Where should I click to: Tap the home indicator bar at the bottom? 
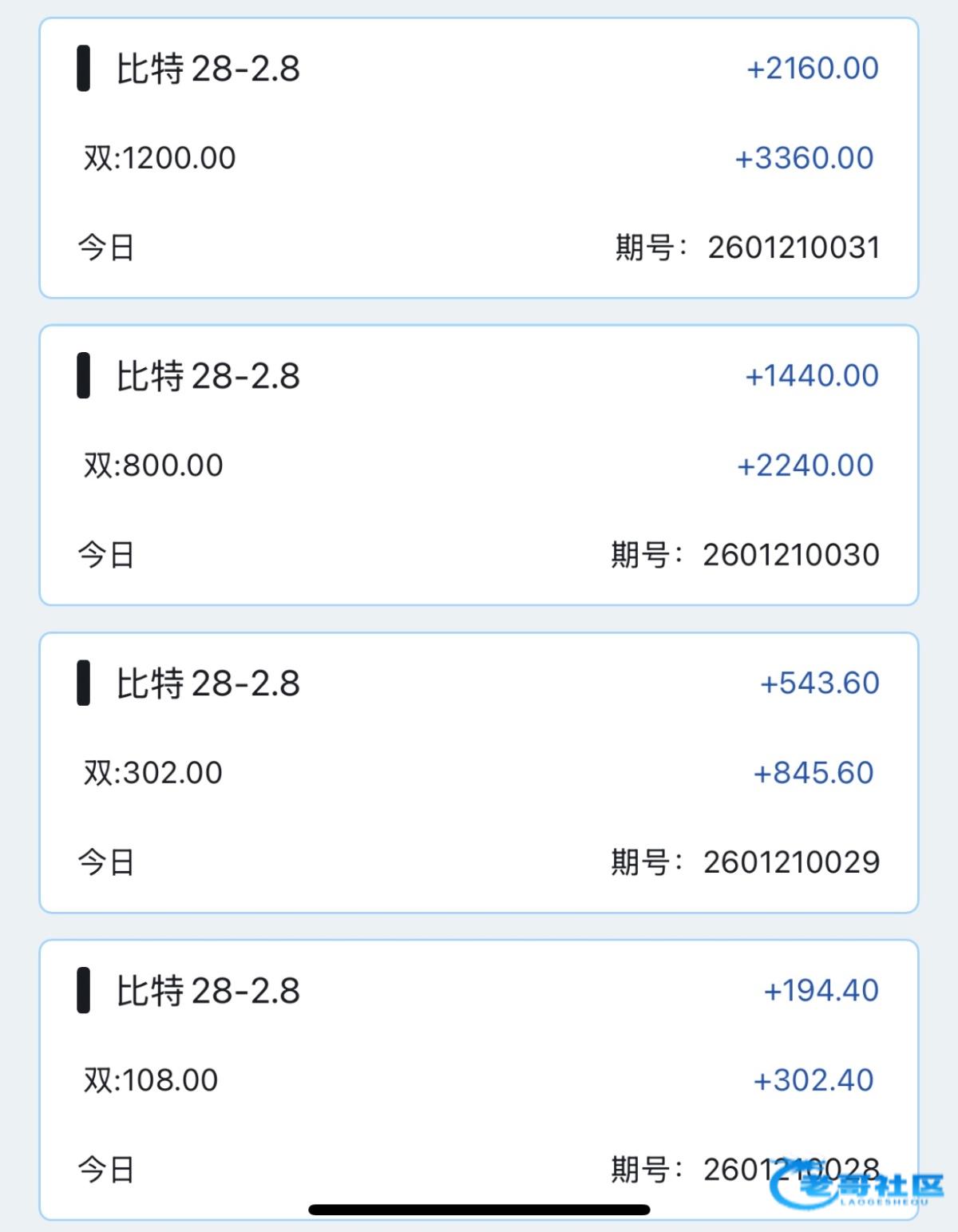tap(479, 1210)
